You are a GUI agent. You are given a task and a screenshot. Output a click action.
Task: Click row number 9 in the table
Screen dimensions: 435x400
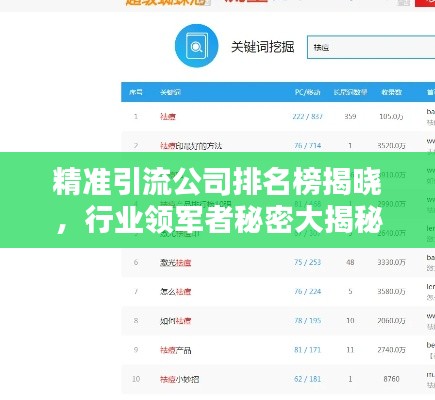[x=136, y=350]
